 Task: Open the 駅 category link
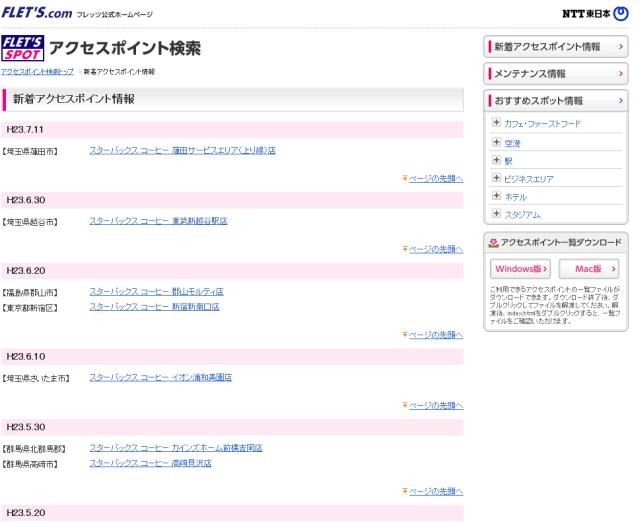508,161
